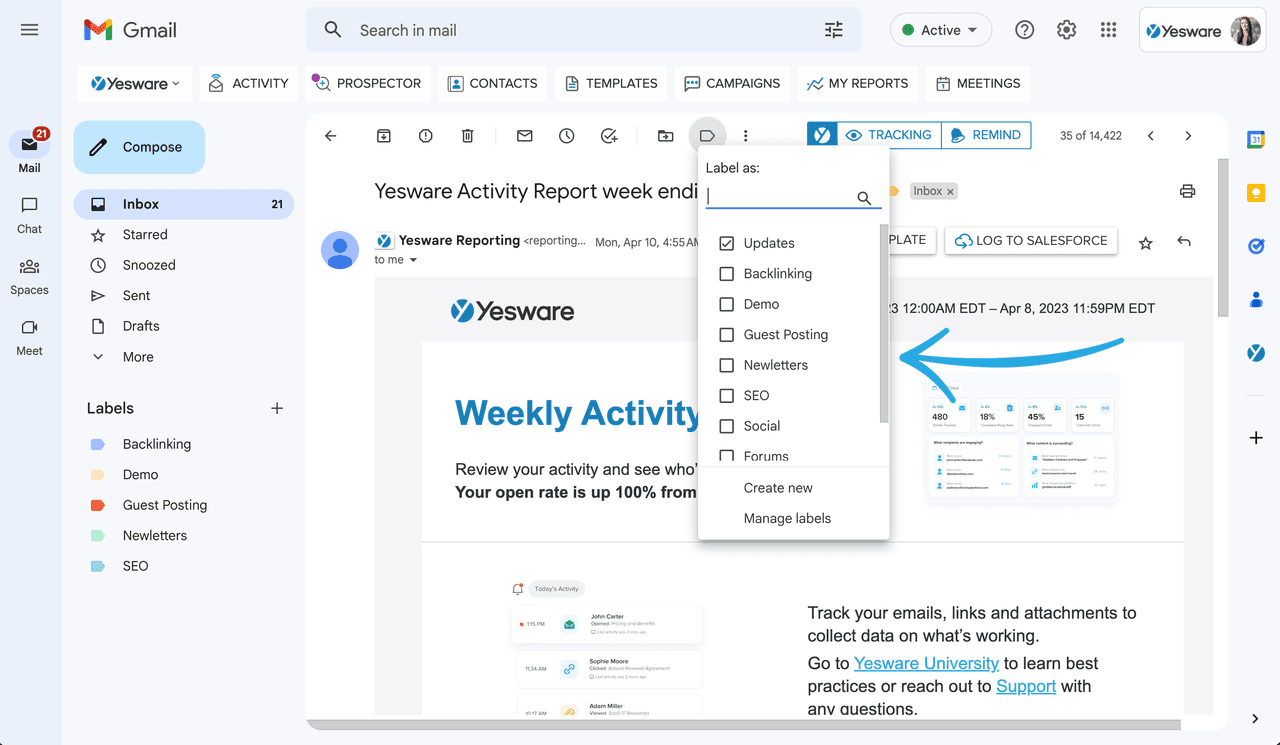
Task: Report email as spam
Action: point(426,136)
